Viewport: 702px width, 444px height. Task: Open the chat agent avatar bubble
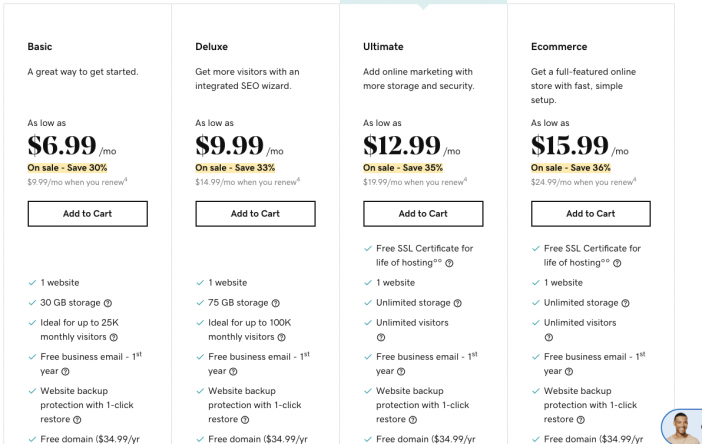[682, 427]
